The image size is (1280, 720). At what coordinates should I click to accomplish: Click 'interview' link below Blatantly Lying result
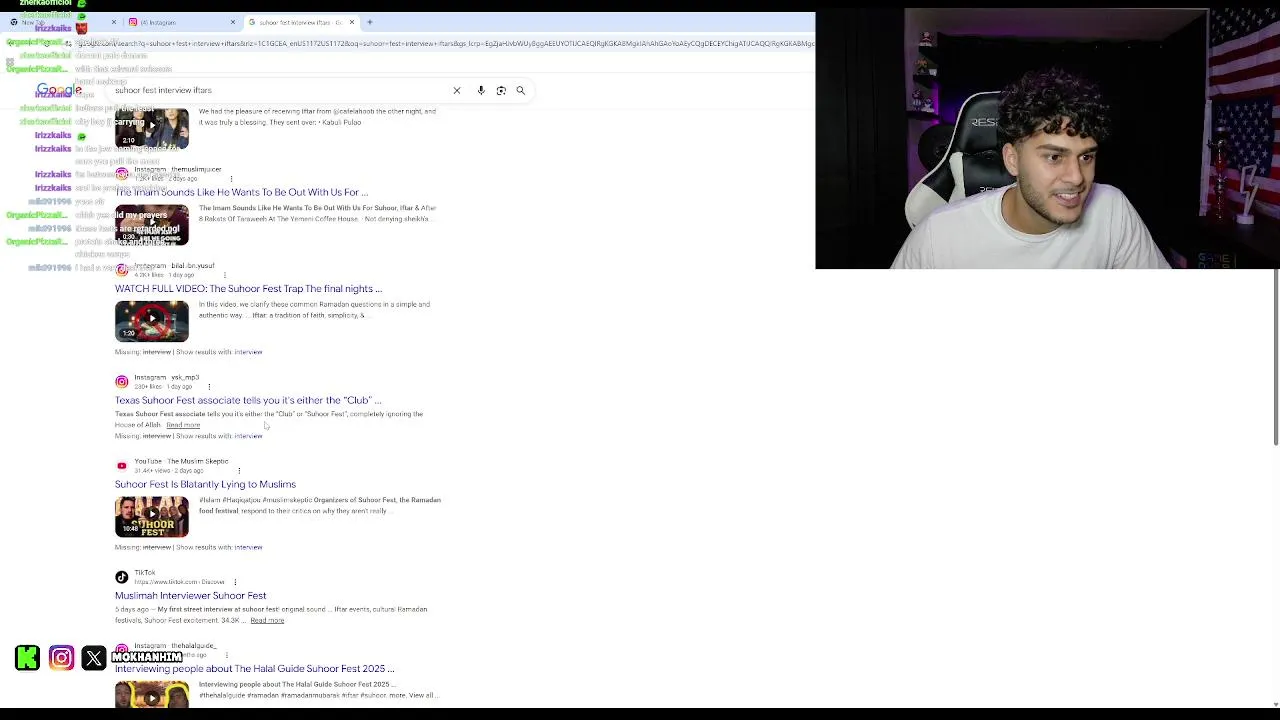pyautogui.click(x=248, y=547)
